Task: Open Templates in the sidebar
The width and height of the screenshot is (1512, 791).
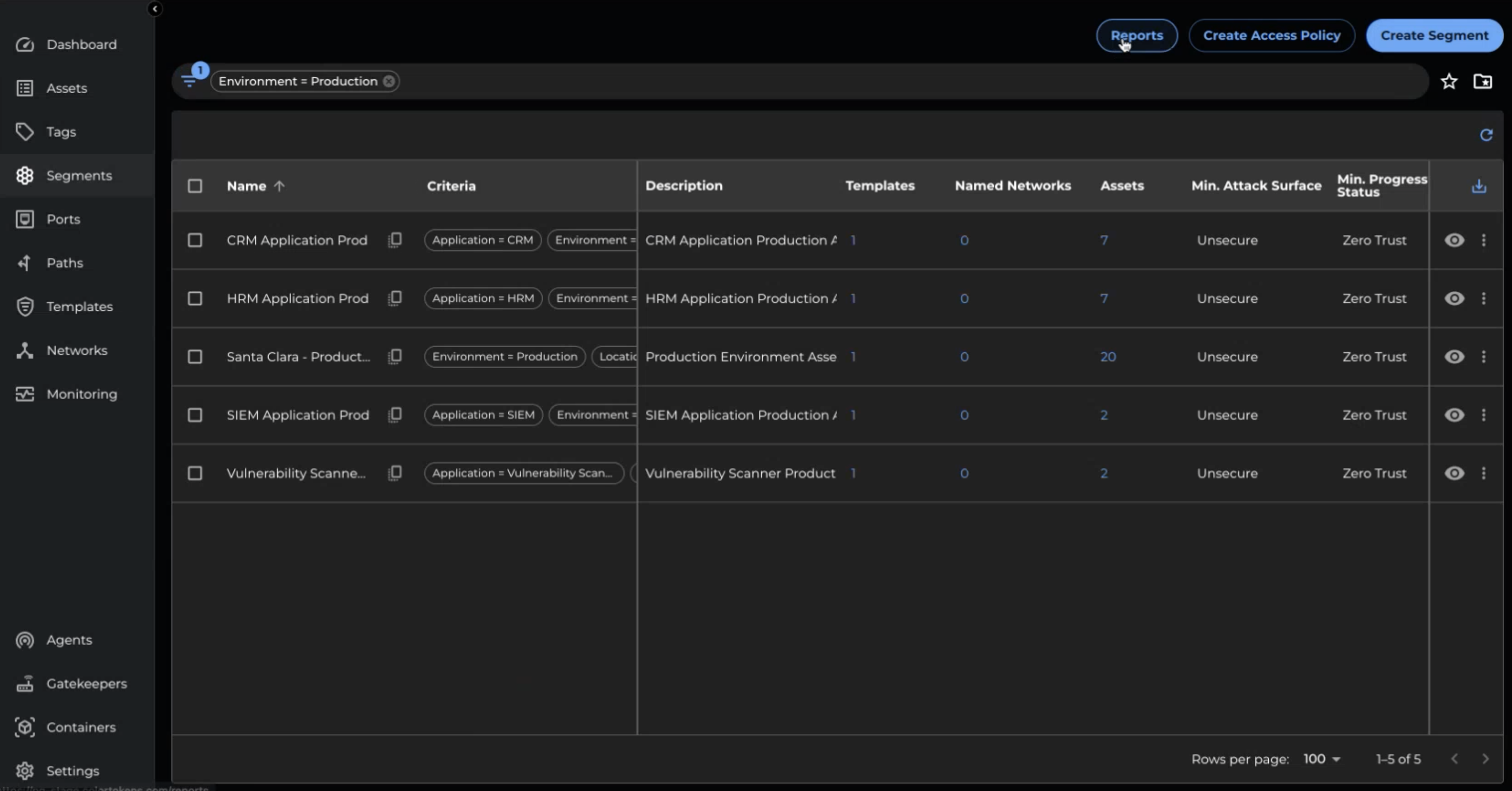Action: (x=79, y=306)
